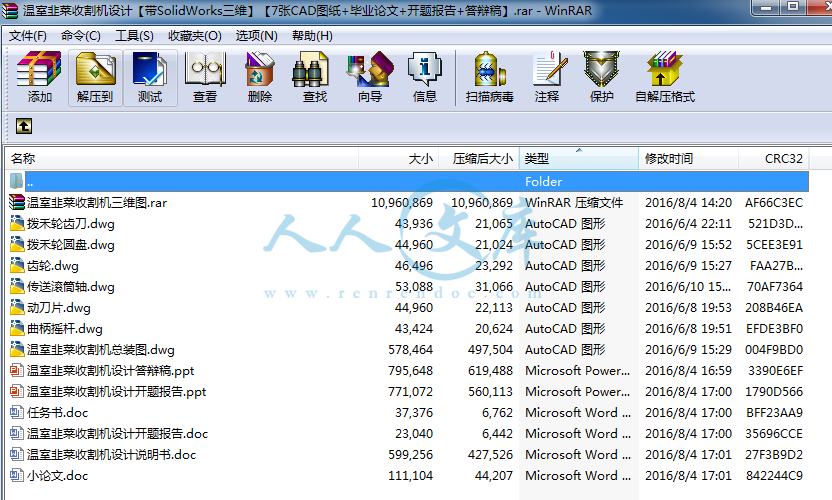Select file 温室韭菜收割机总装图.dwg

pyautogui.click(x=101, y=350)
